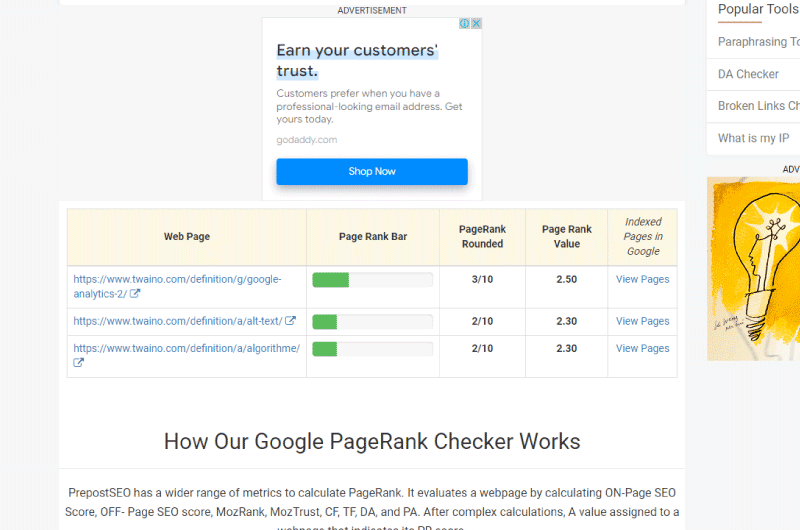Viewport: 800px width, 530px height.
Task: Click the Popular Tools sidebar heading
Action: click(759, 9)
